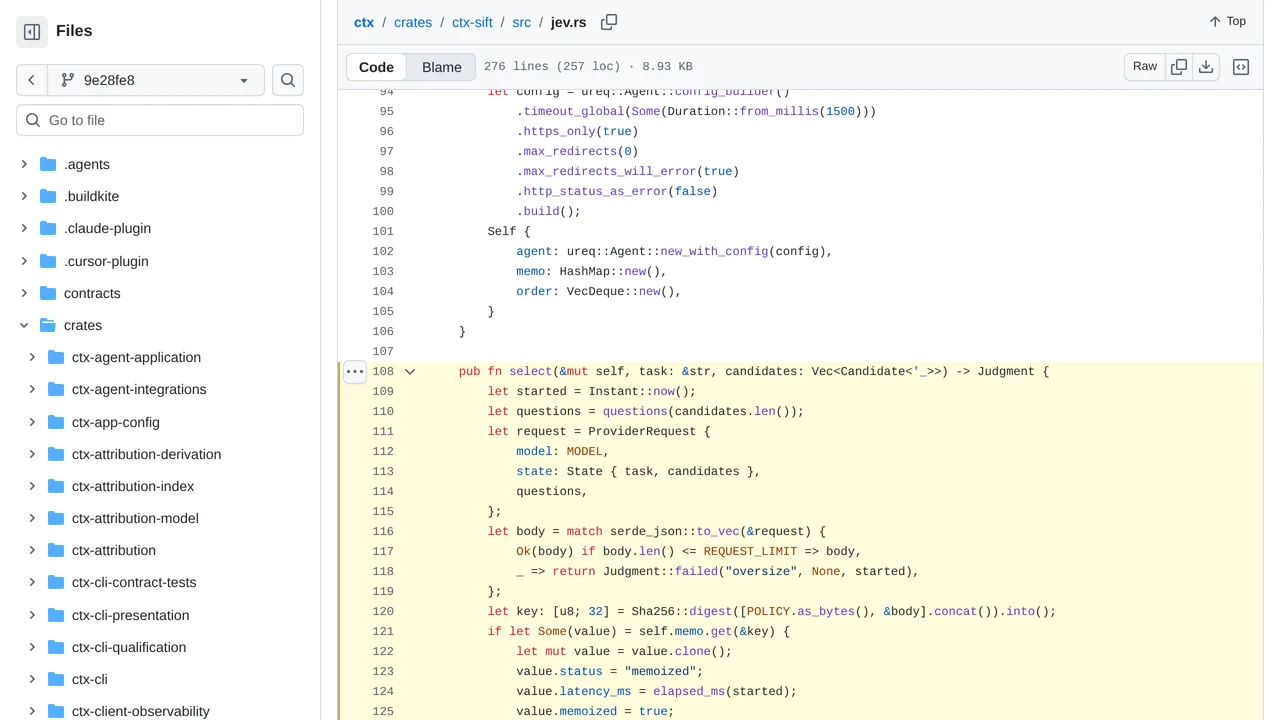Click the "memoized" string on line 123
The image size is (1280, 720).
coord(660,671)
